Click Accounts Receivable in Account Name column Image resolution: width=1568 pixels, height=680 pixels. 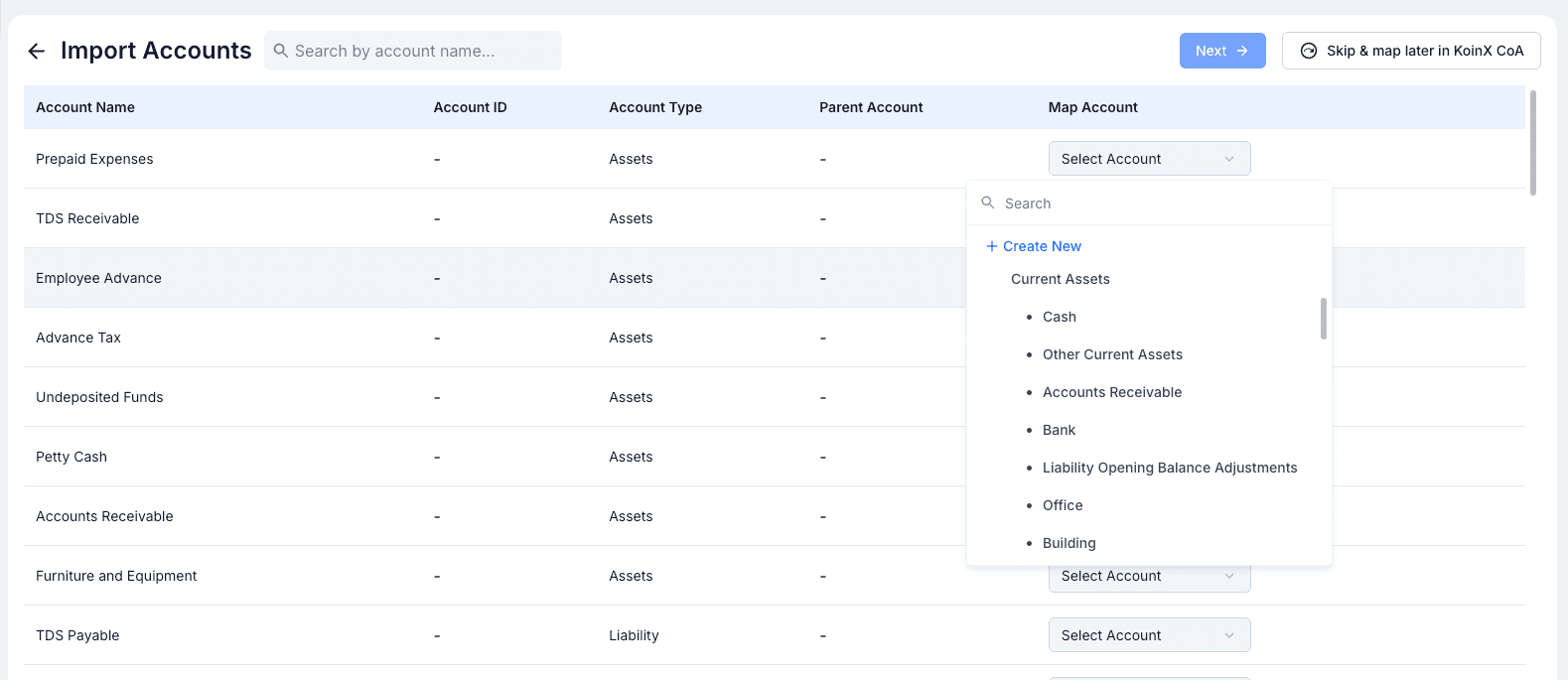104,516
